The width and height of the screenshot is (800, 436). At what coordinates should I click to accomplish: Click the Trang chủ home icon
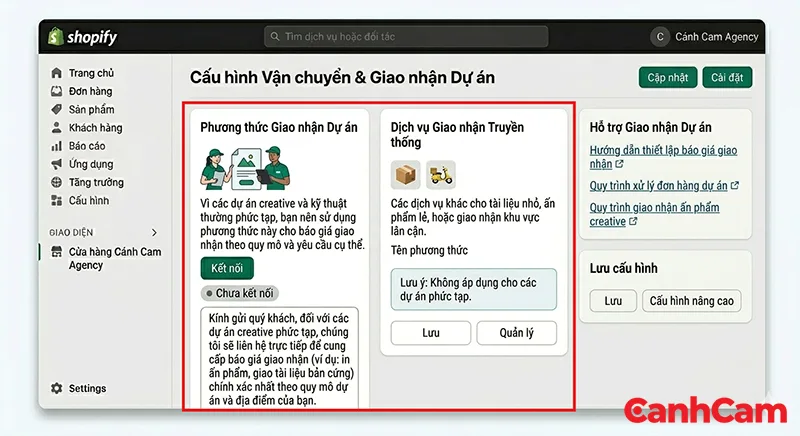(57, 73)
